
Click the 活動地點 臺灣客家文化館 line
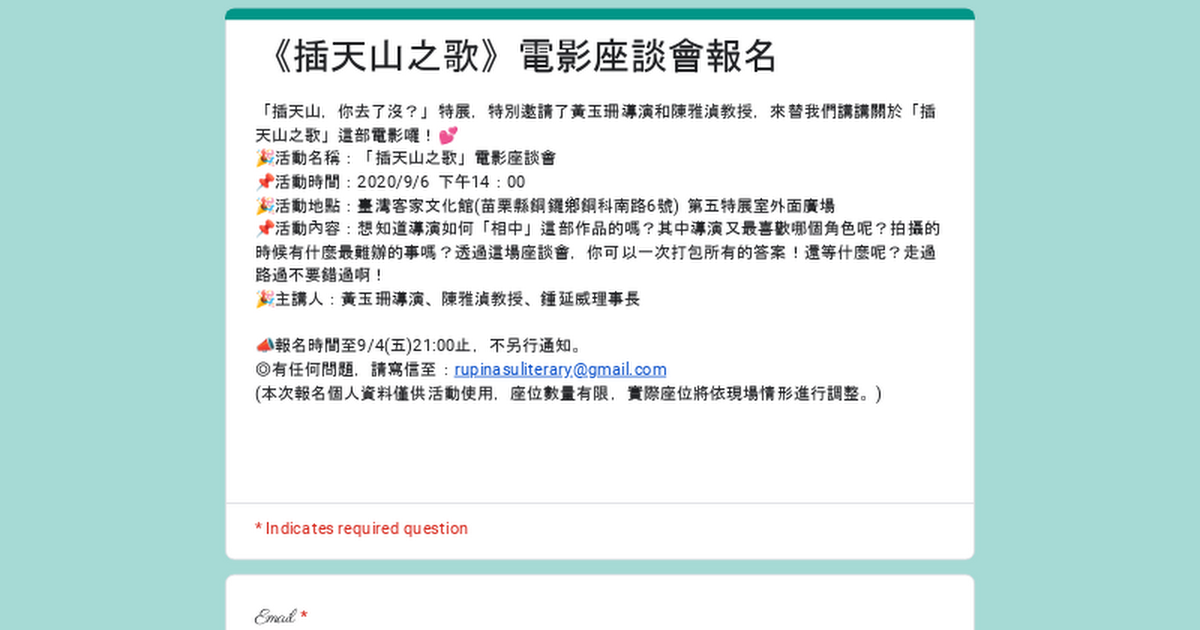coord(545,206)
